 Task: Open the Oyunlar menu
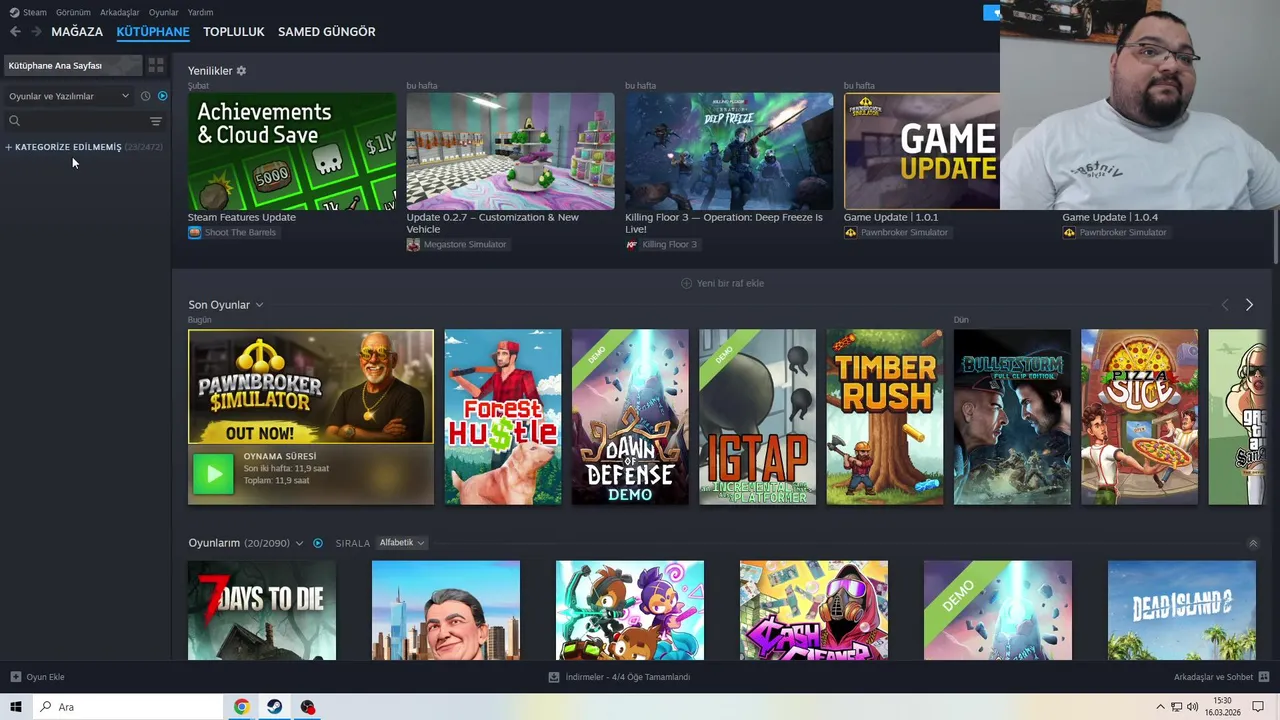[164, 12]
